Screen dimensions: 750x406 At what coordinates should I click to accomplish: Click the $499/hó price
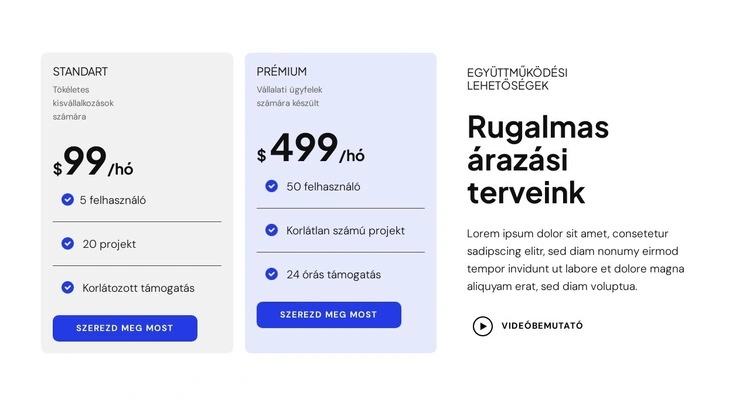click(x=311, y=150)
